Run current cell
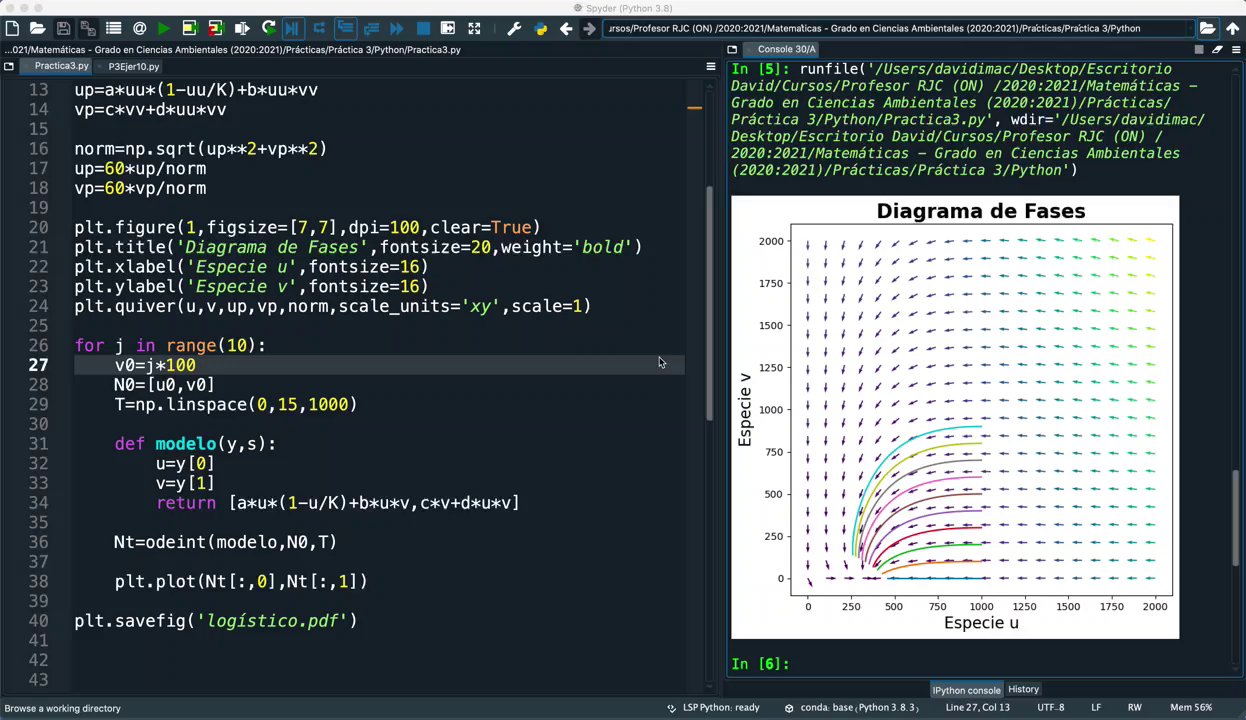Viewport: 1246px width, 720px height. [190, 28]
